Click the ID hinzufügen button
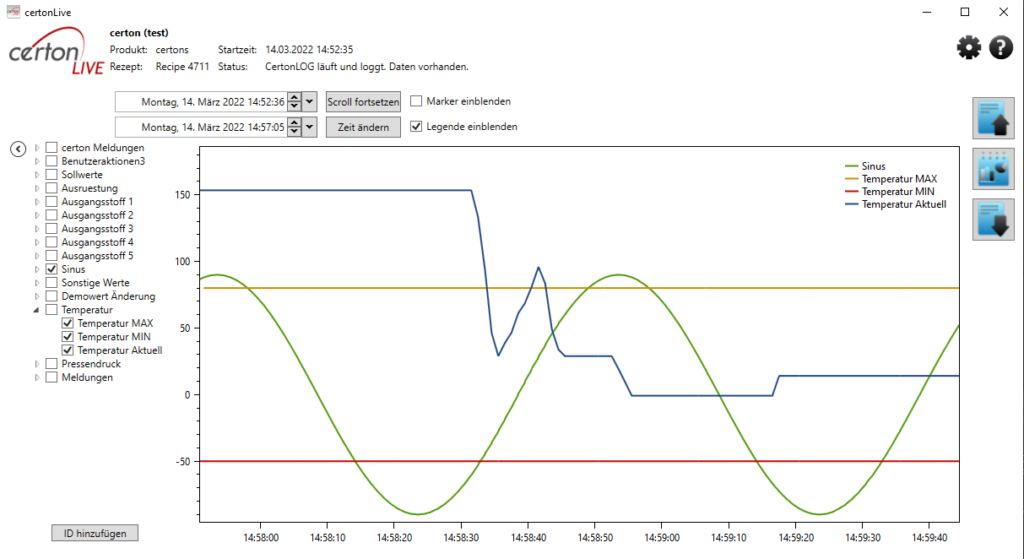1024x559 pixels. pos(95,534)
